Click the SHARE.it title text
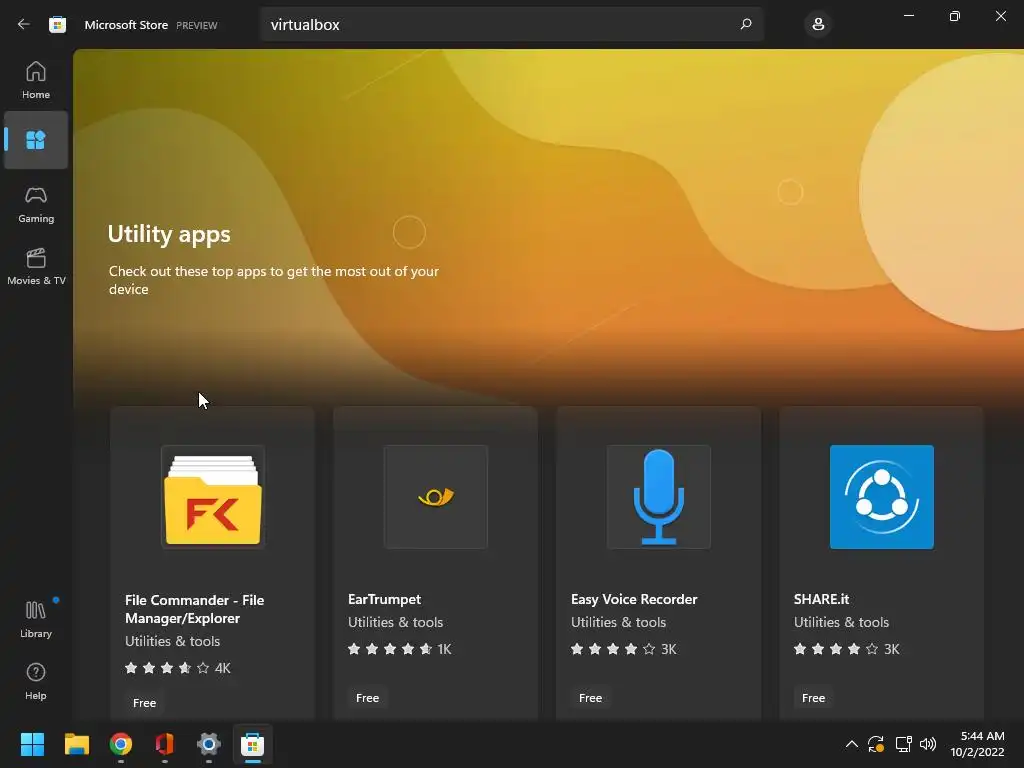Screen dimensions: 1024x768 (x=822, y=599)
